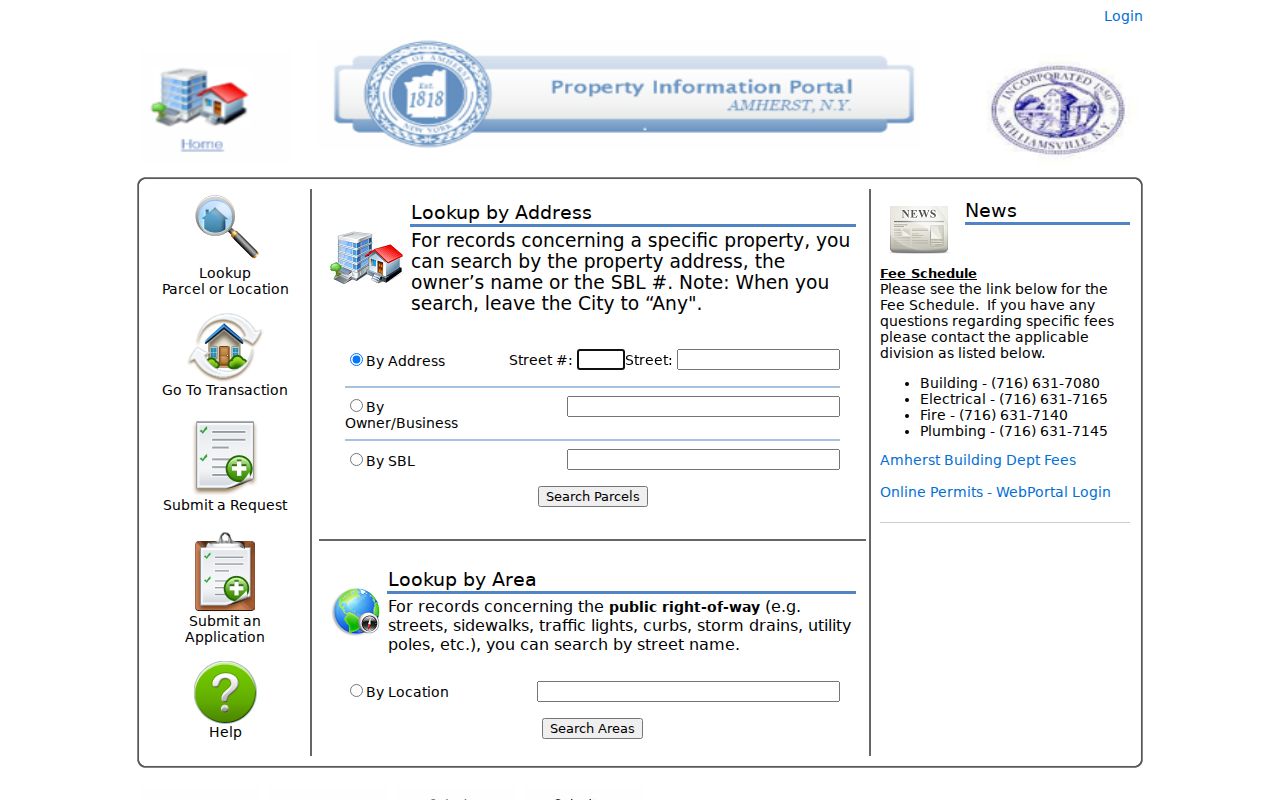Open the Lookup Parcel magnifier icon
The image size is (1280, 800).
point(226,227)
